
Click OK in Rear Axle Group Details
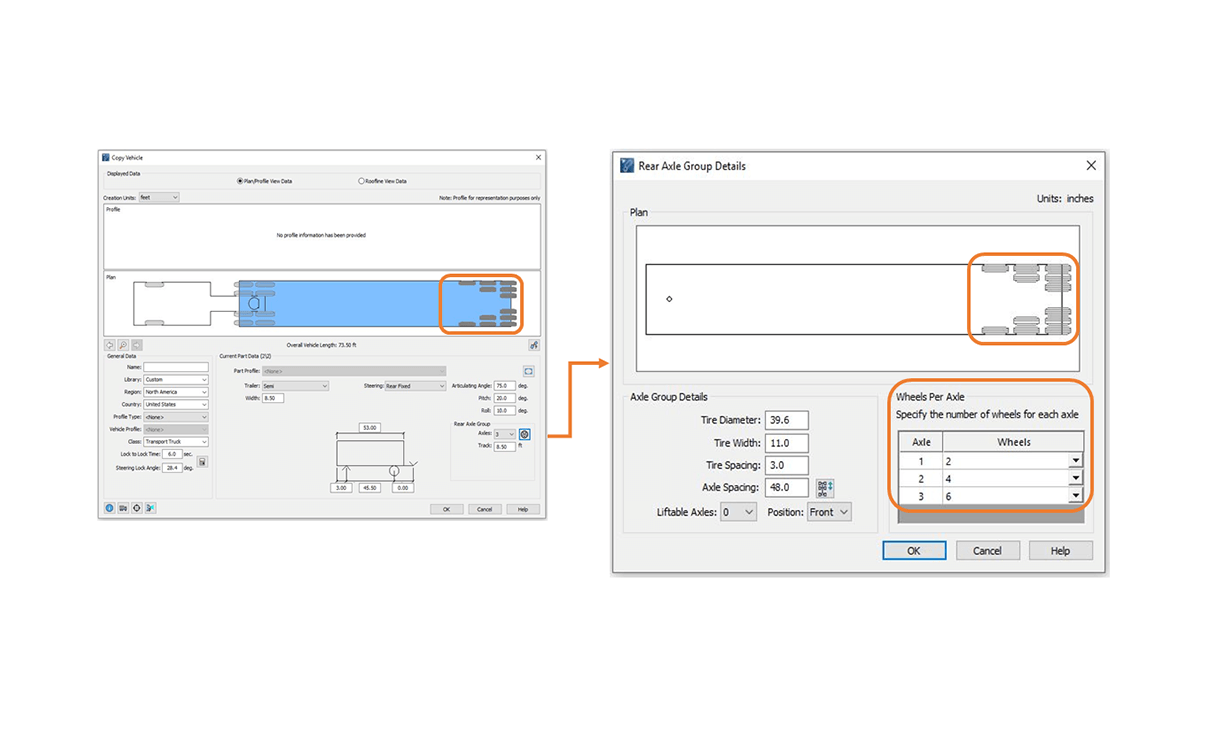[x=914, y=551]
